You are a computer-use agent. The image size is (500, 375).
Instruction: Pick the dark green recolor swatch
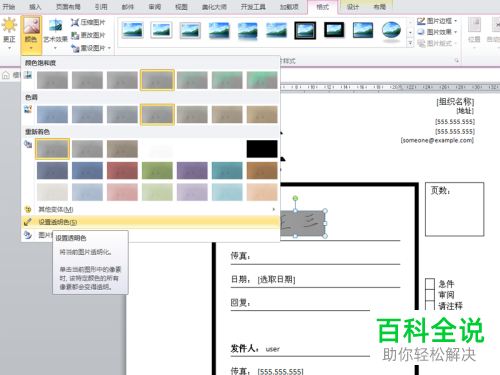pyautogui.click(x=157, y=171)
